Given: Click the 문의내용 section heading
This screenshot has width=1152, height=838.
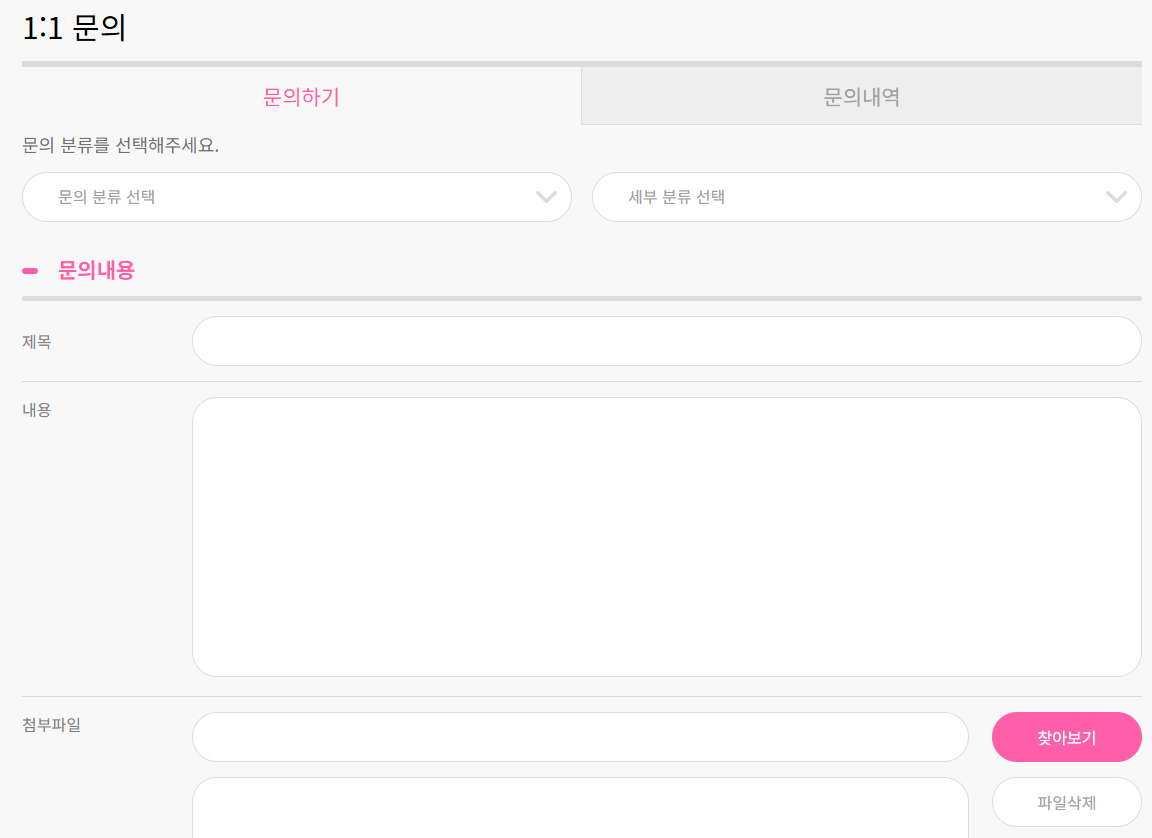Looking at the screenshot, I should pos(96,270).
